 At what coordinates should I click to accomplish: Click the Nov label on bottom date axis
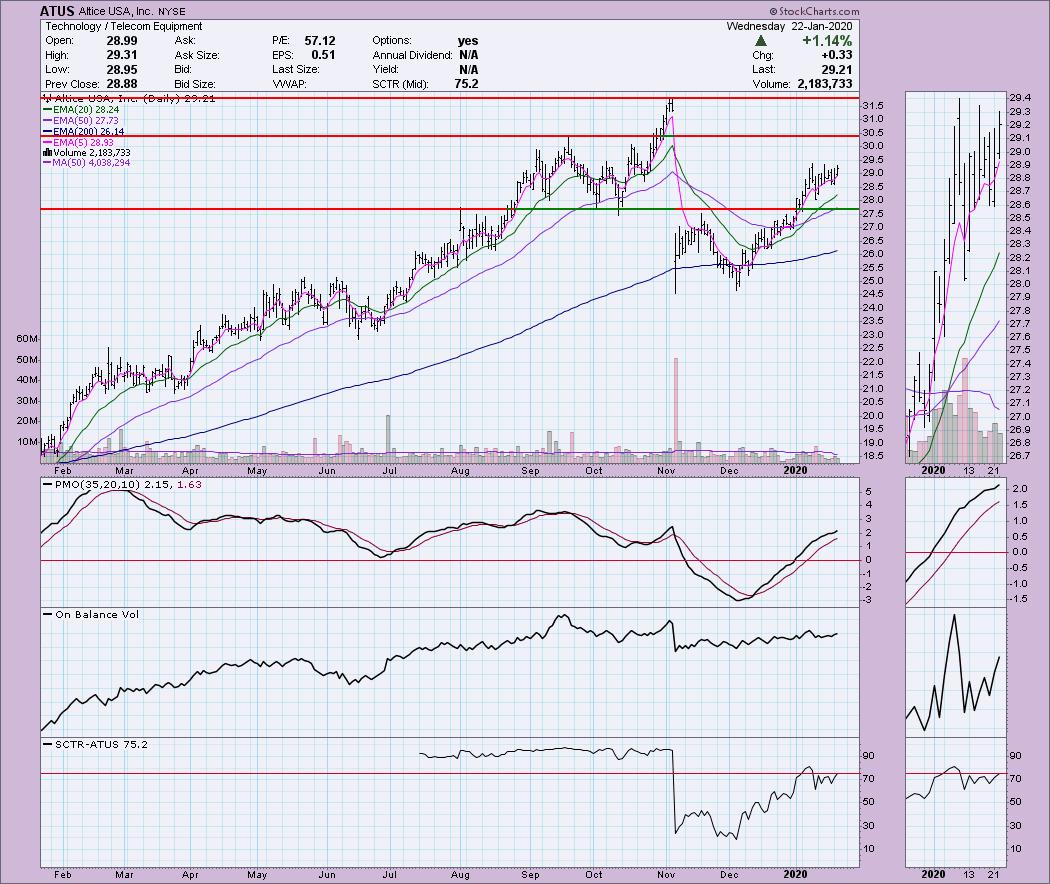666,874
